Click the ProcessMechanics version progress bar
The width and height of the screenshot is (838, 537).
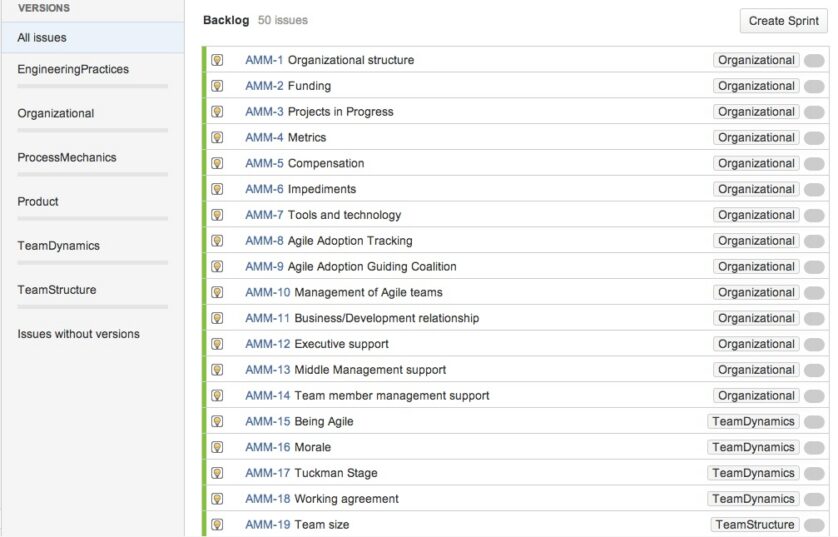pos(92,174)
